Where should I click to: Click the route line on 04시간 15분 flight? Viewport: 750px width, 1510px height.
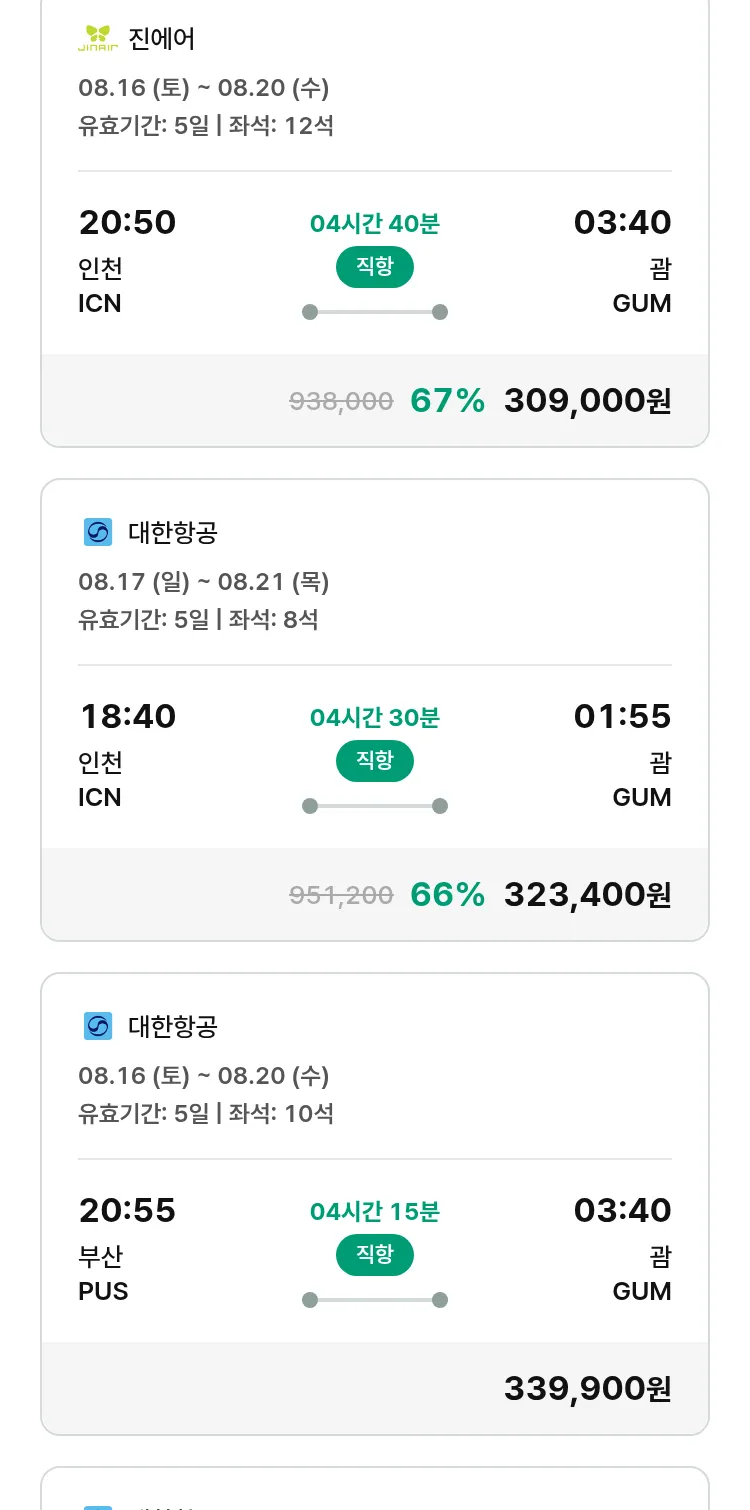click(x=375, y=1300)
